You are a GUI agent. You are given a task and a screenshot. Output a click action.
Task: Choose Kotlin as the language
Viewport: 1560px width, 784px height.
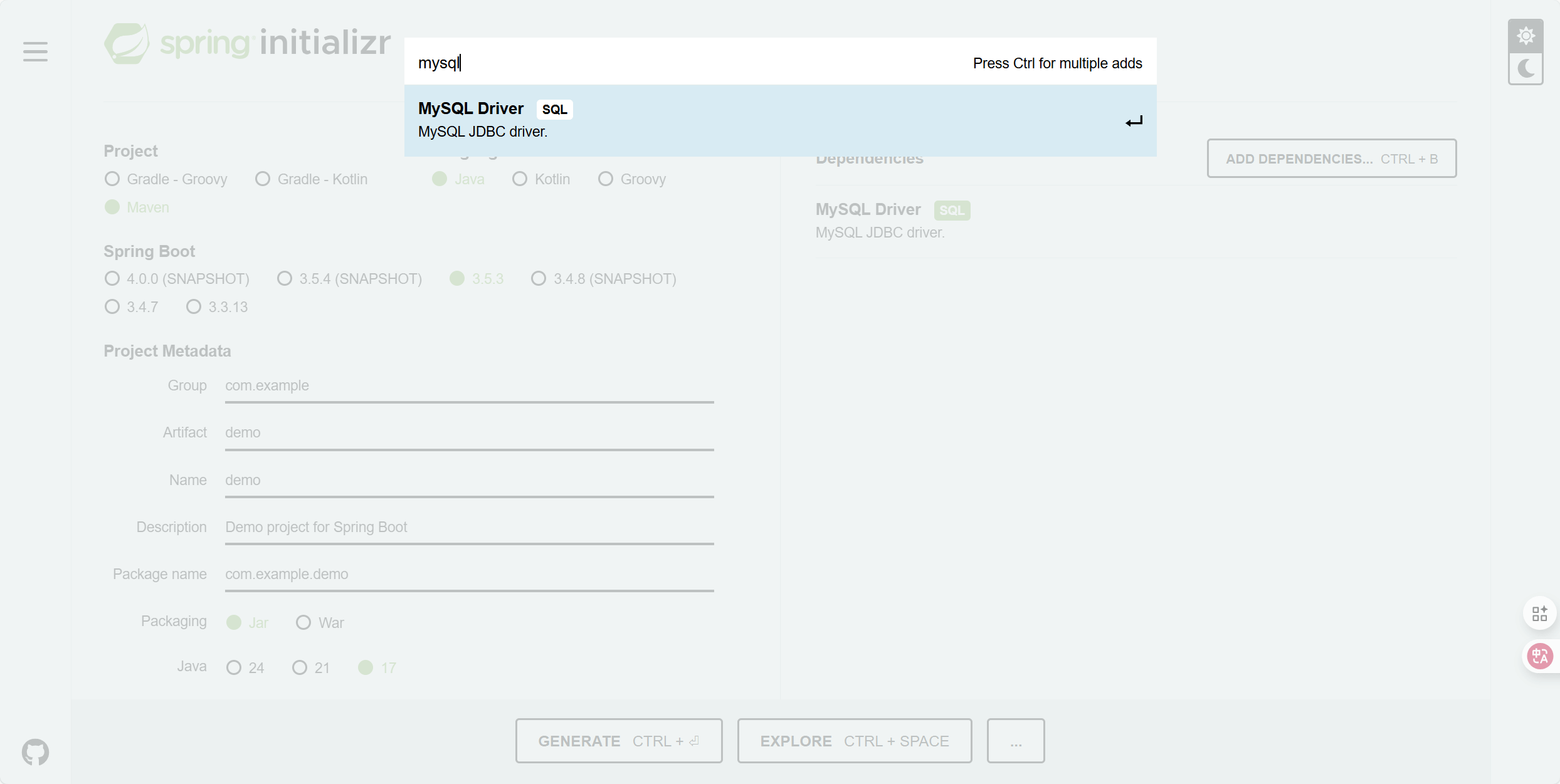click(x=520, y=179)
